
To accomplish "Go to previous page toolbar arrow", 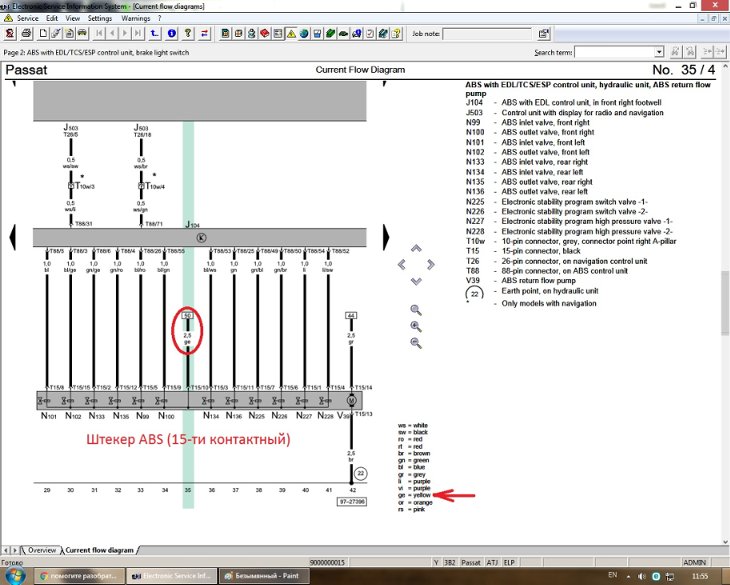I will pyautogui.click(x=112, y=34).
